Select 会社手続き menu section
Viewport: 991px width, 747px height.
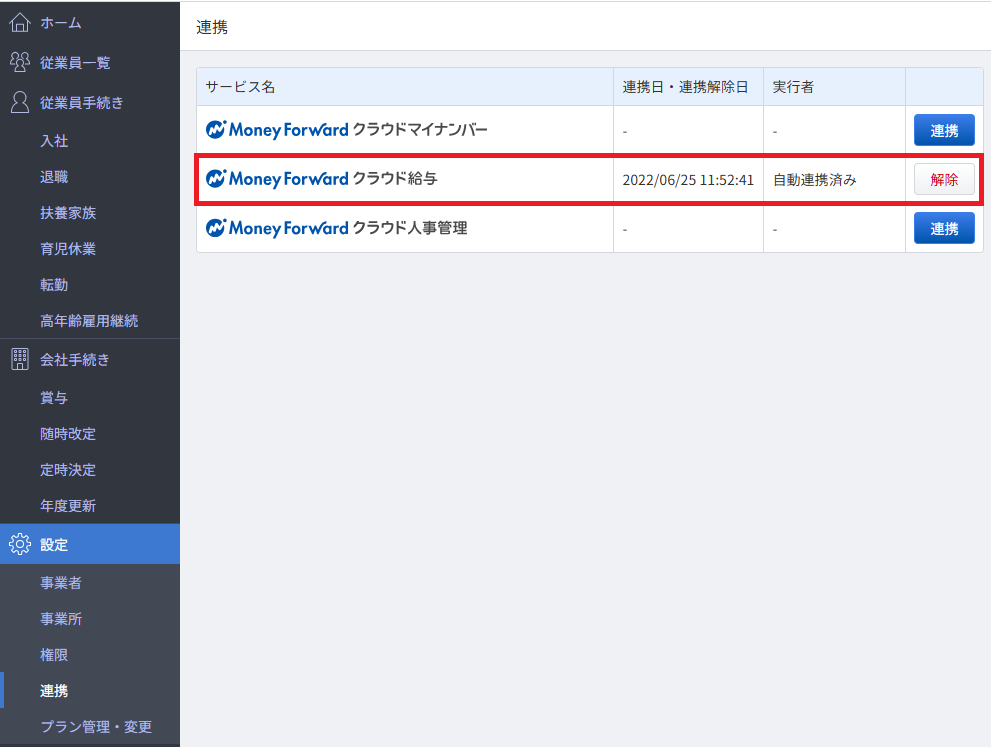pos(75,360)
